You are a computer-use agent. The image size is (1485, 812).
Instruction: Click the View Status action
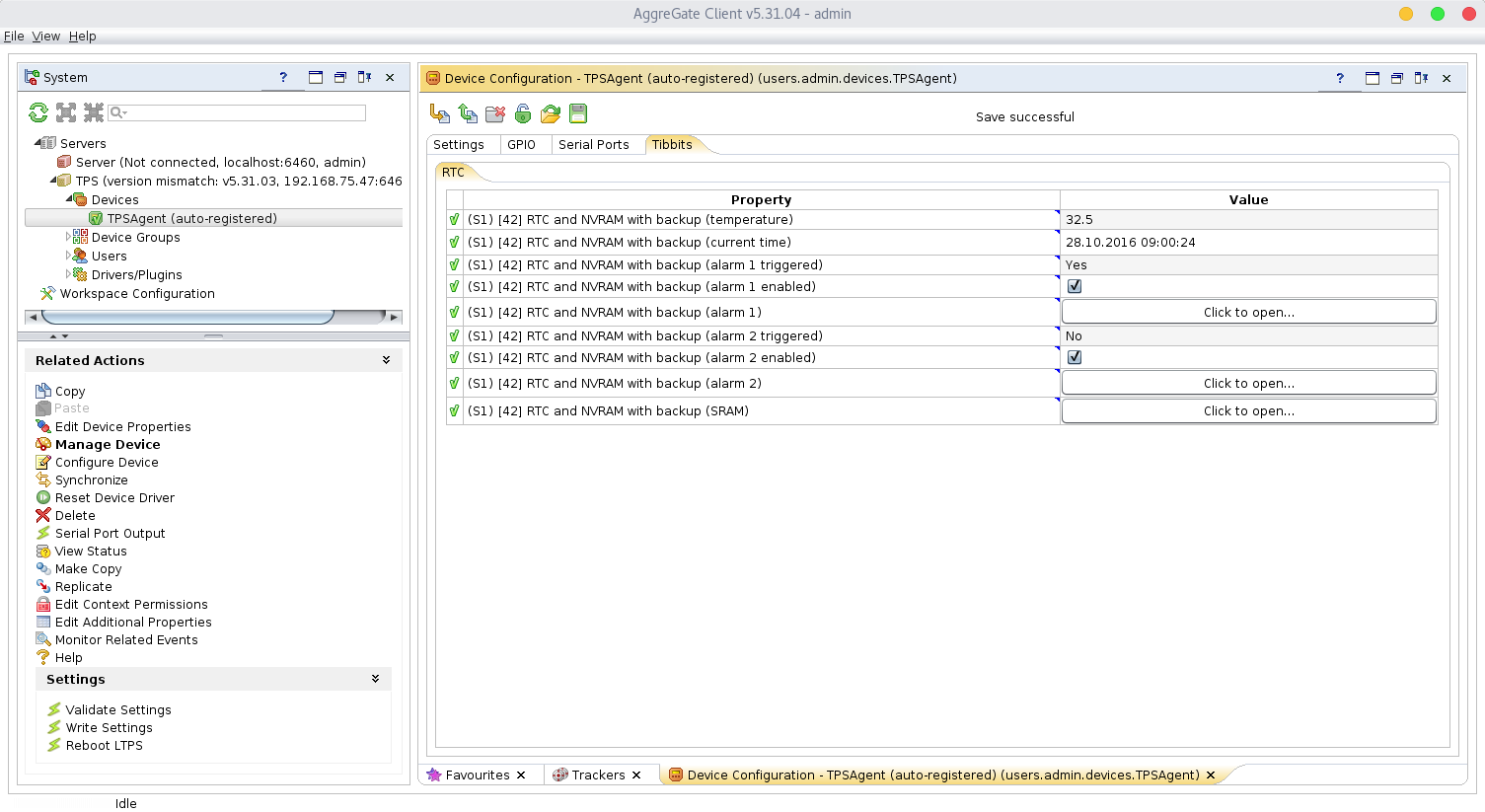81,551
